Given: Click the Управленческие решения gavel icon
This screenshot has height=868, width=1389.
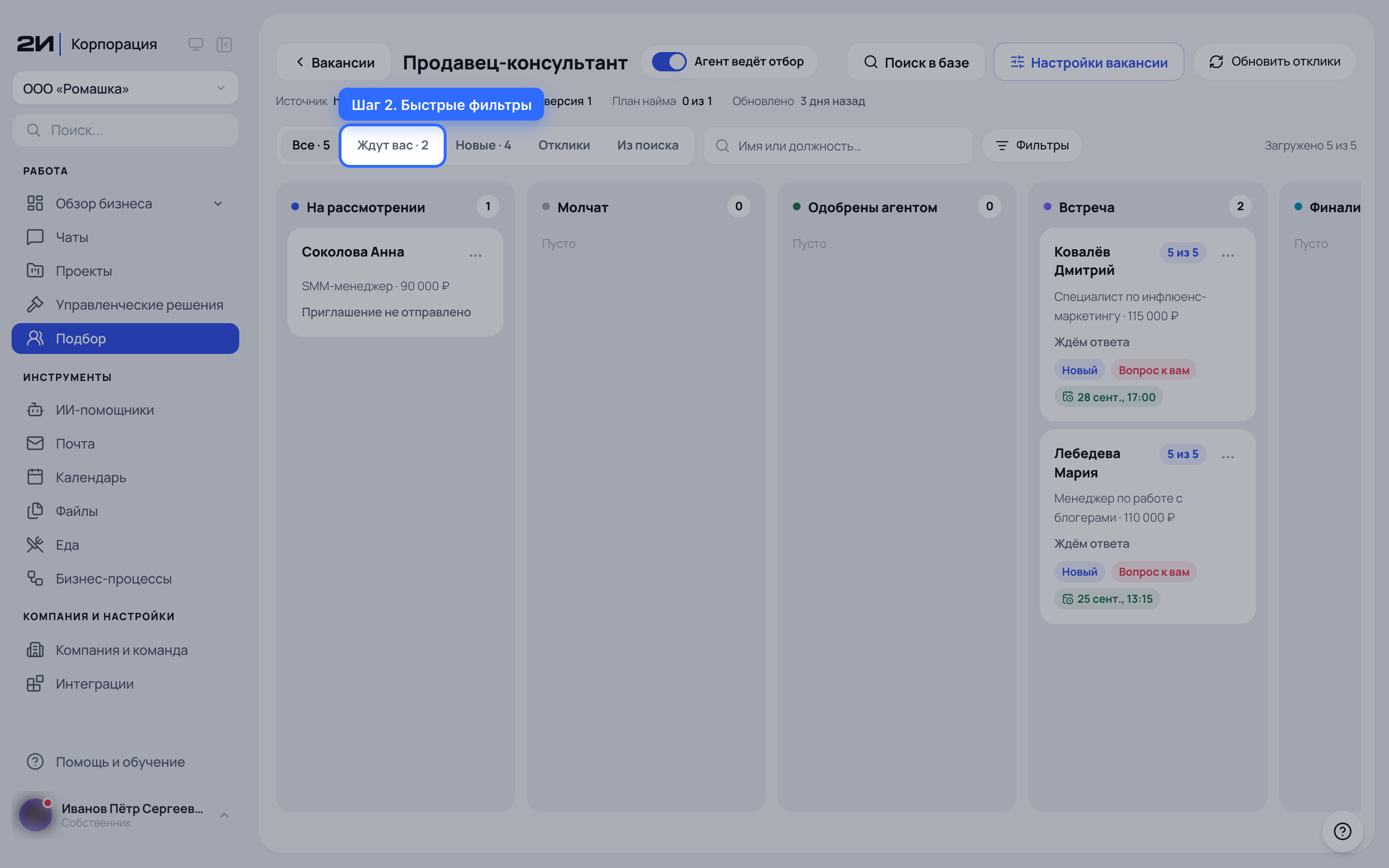Looking at the screenshot, I should [35, 305].
